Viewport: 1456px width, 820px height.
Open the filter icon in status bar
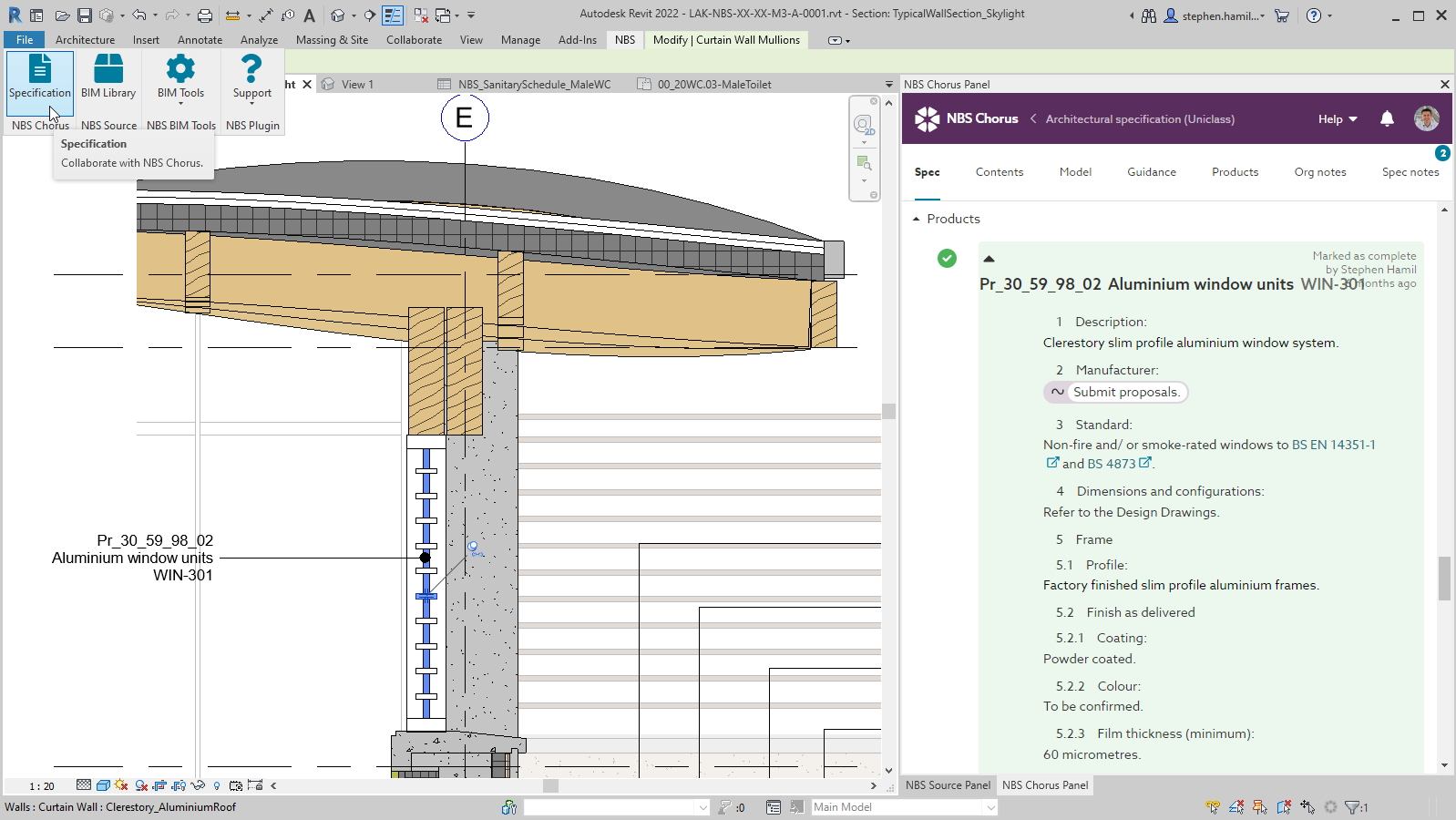tap(1353, 807)
